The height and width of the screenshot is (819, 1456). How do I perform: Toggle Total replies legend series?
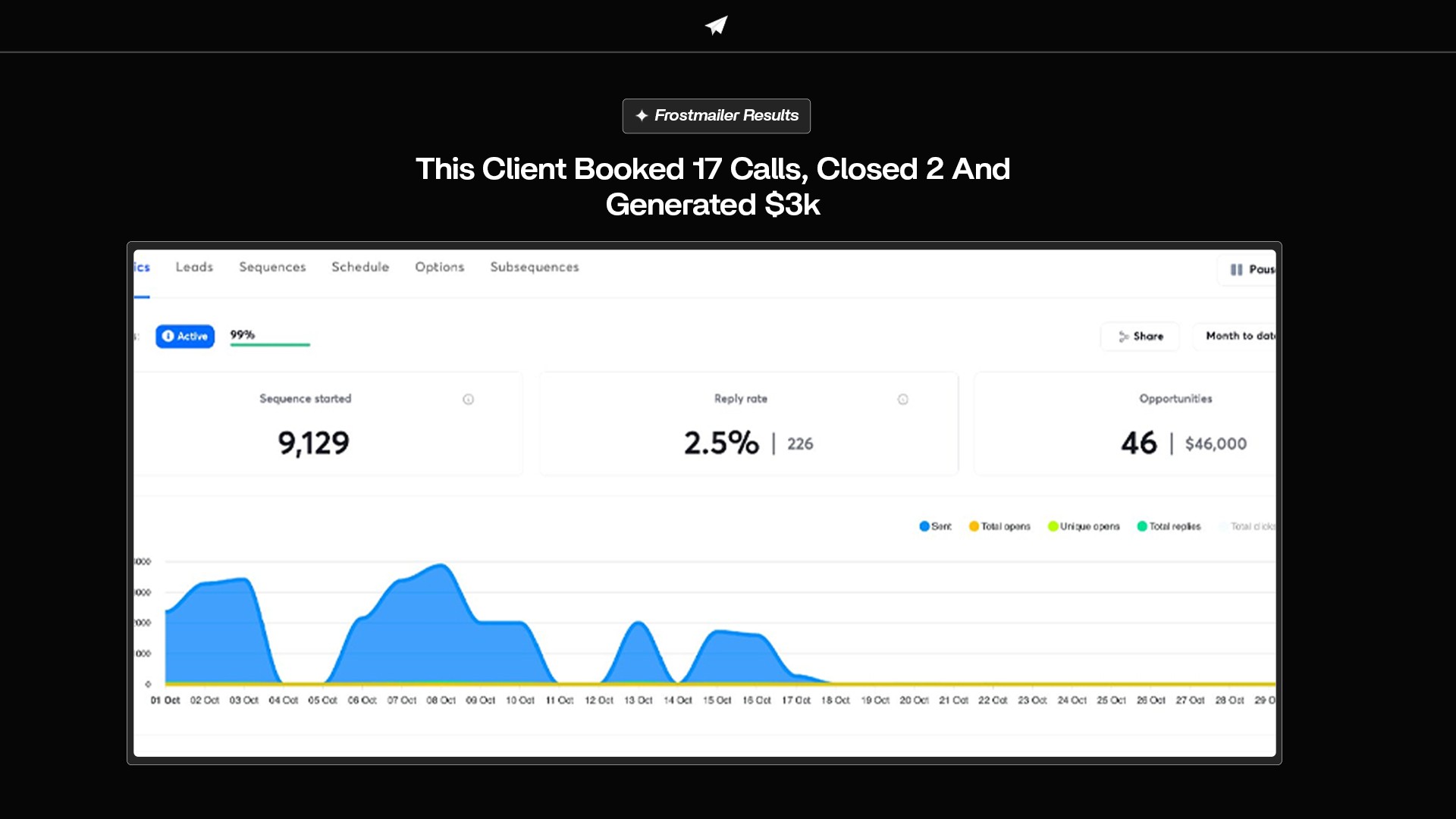point(1169,526)
